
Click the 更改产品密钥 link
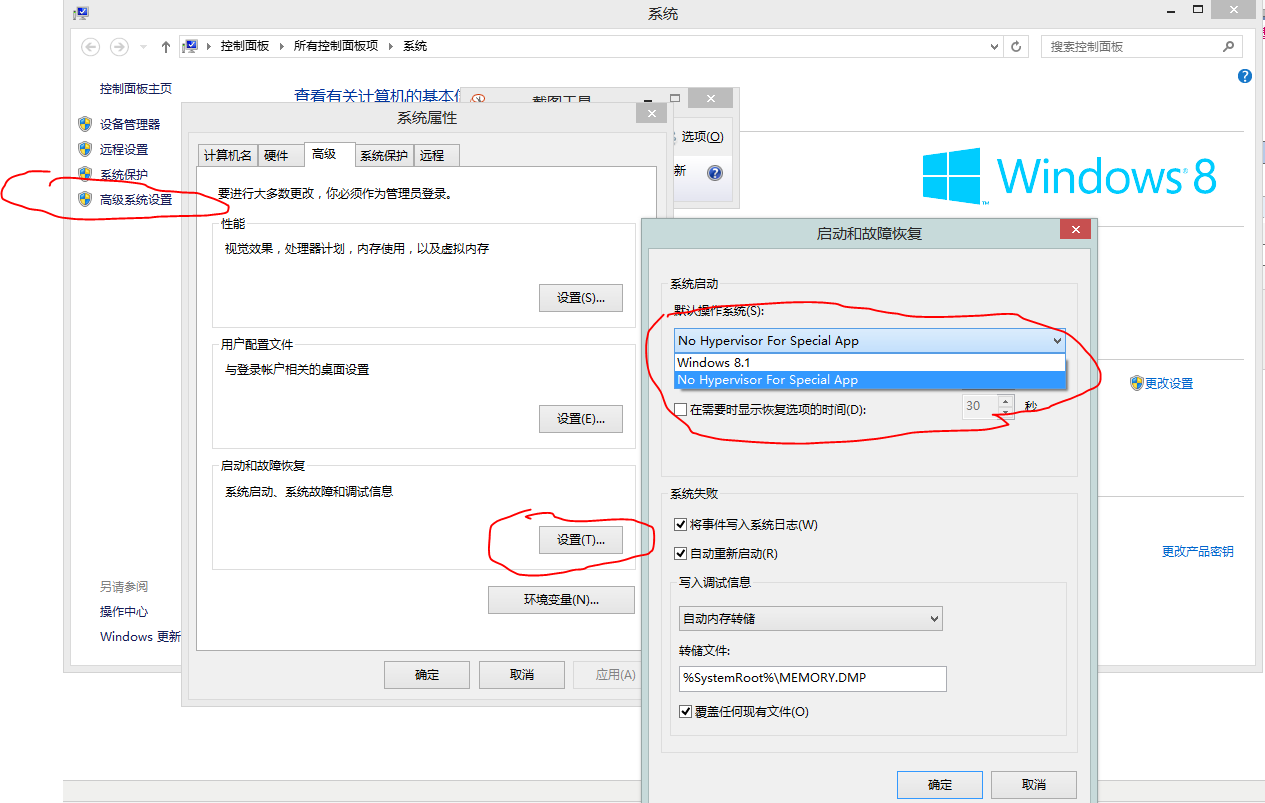coord(1197,551)
